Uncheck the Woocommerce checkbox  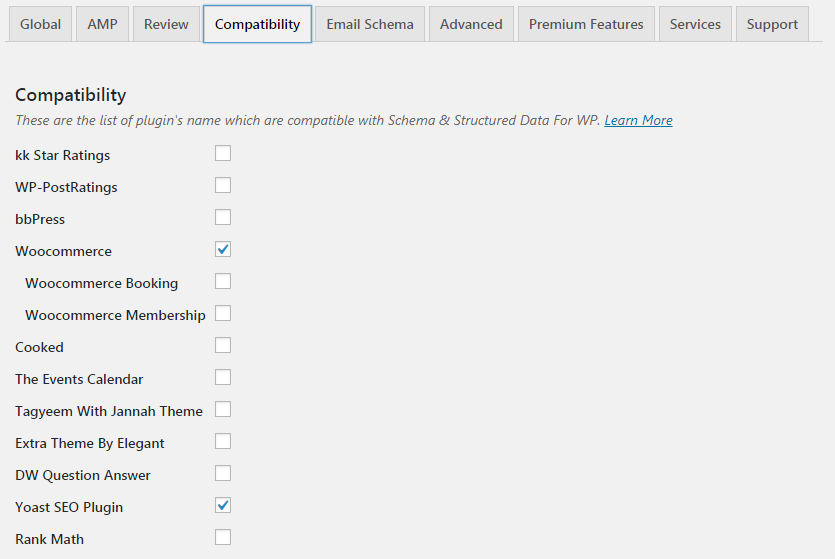[x=223, y=249]
